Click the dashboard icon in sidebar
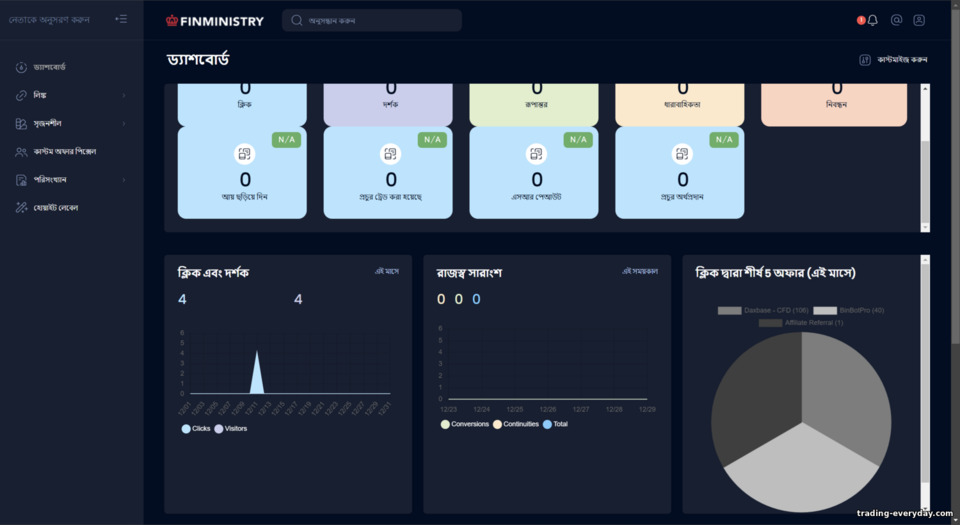The width and height of the screenshot is (960, 525). click(21, 67)
